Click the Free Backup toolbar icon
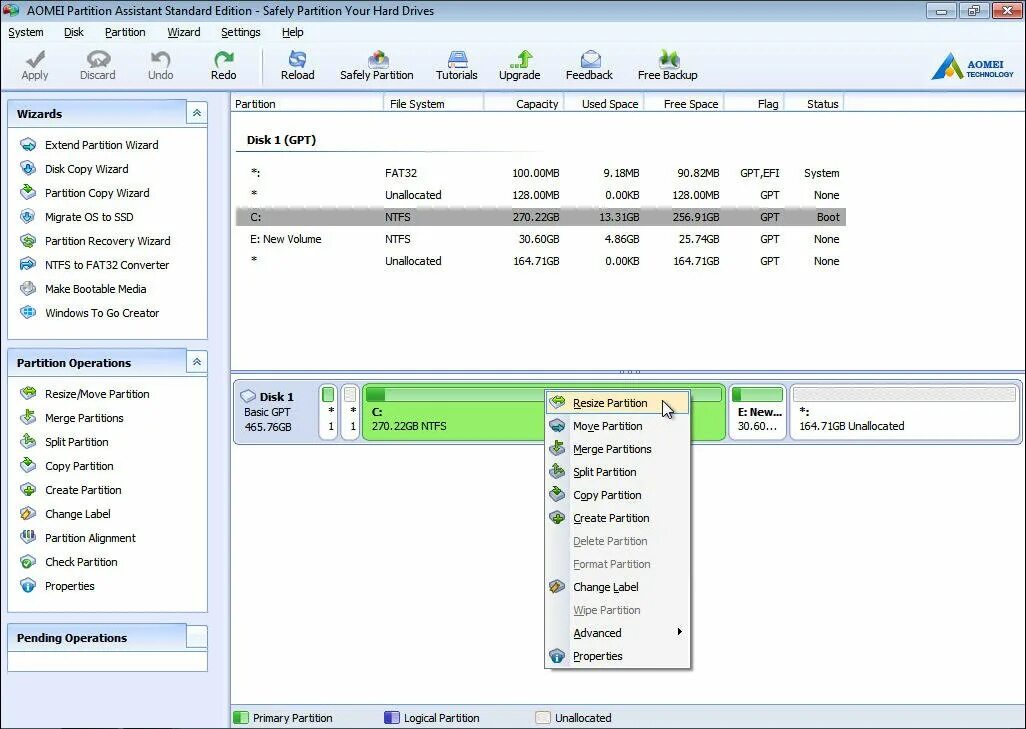1026x729 pixels. 667,65
